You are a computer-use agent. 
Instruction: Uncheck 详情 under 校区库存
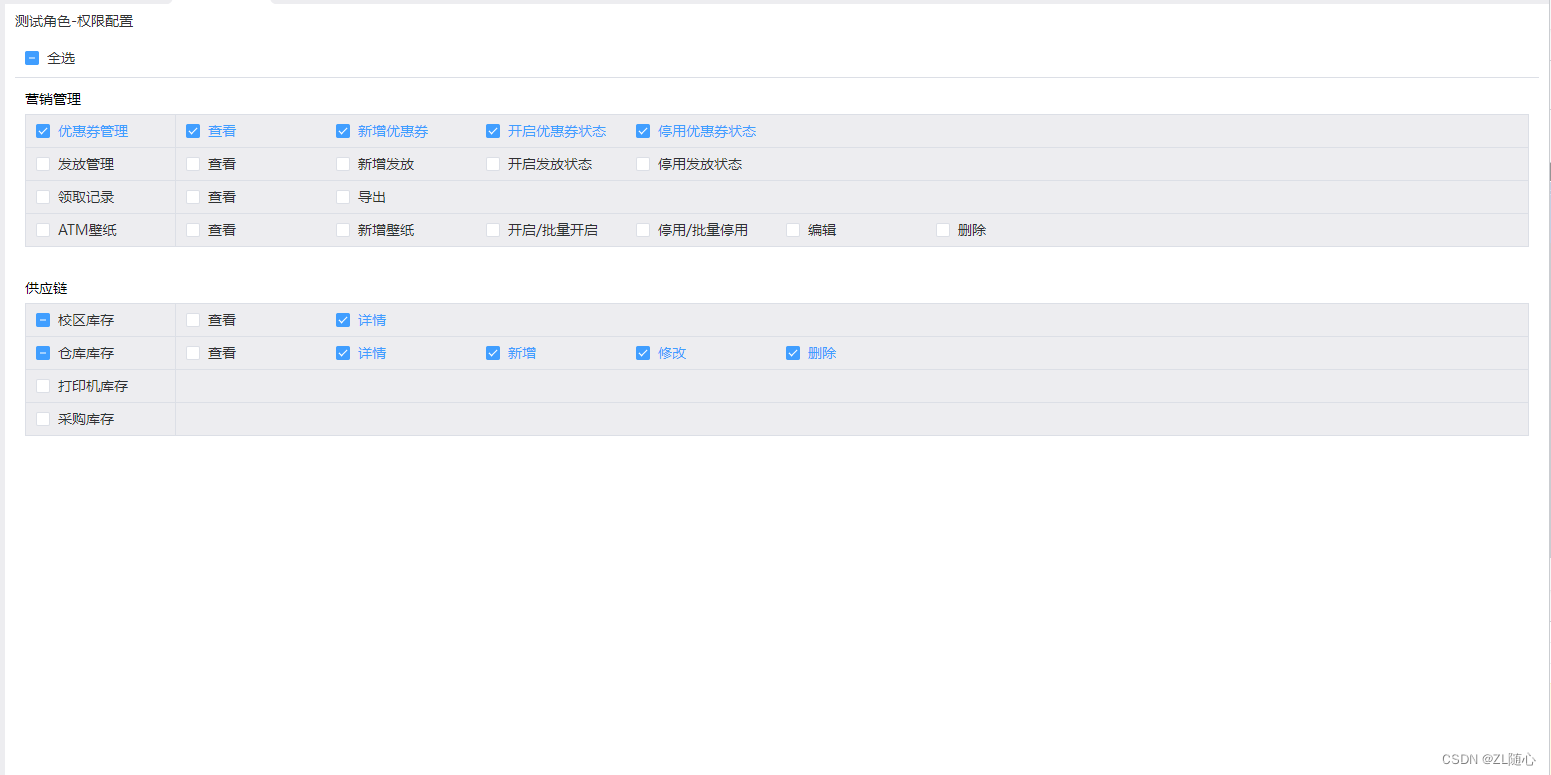click(342, 319)
